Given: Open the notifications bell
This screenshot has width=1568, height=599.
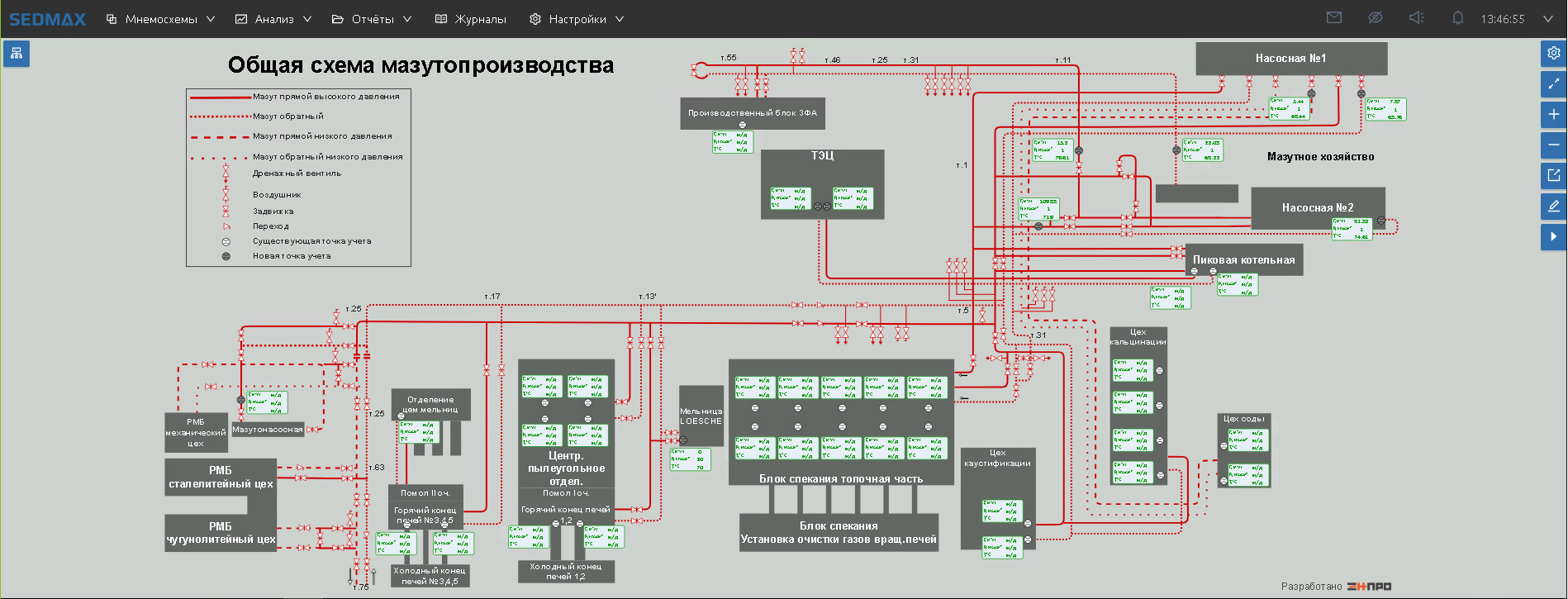Looking at the screenshot, I should (1457, 18).
